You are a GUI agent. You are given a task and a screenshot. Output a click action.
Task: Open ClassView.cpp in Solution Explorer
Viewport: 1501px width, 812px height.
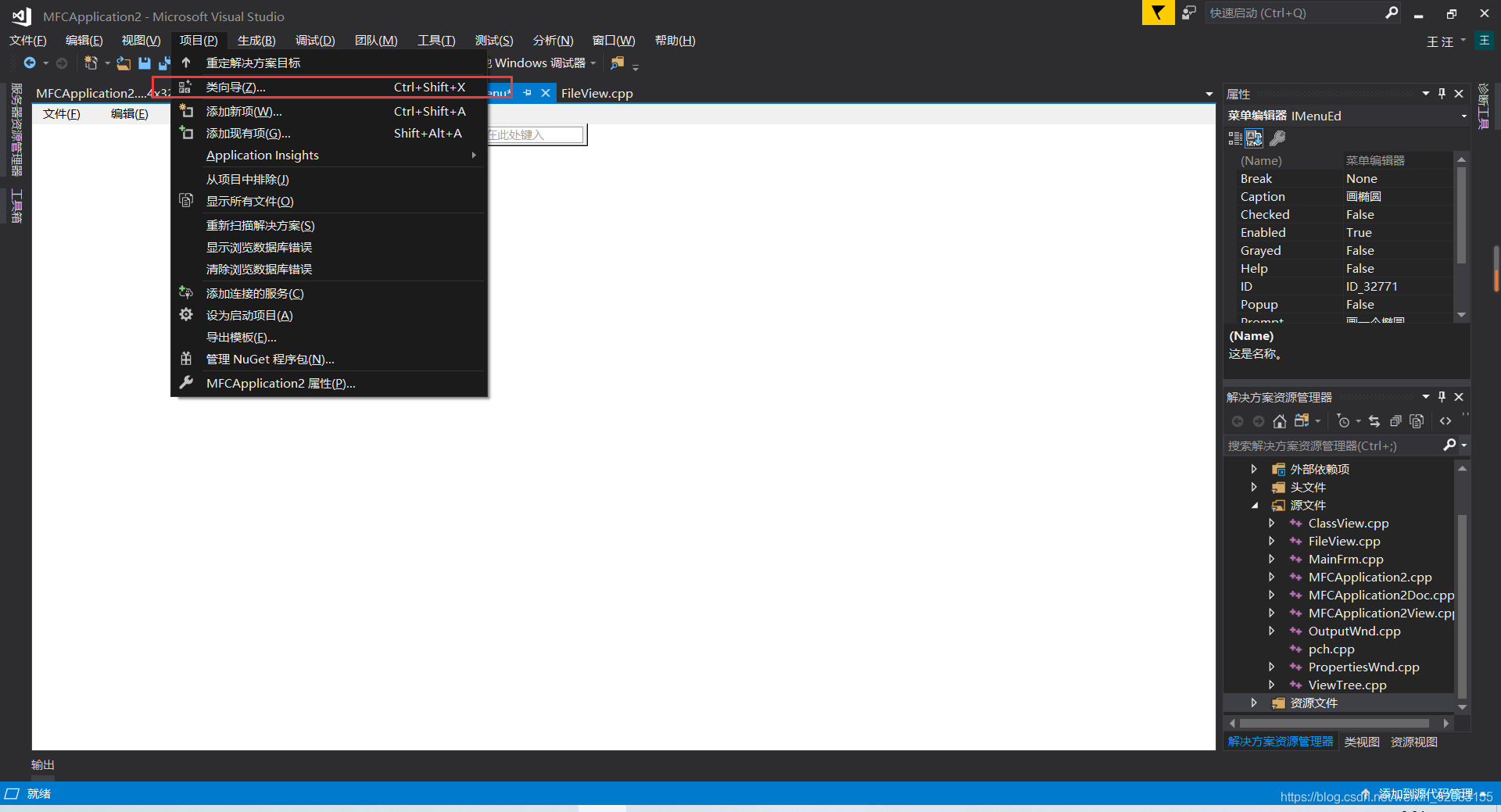point(1349,523)
